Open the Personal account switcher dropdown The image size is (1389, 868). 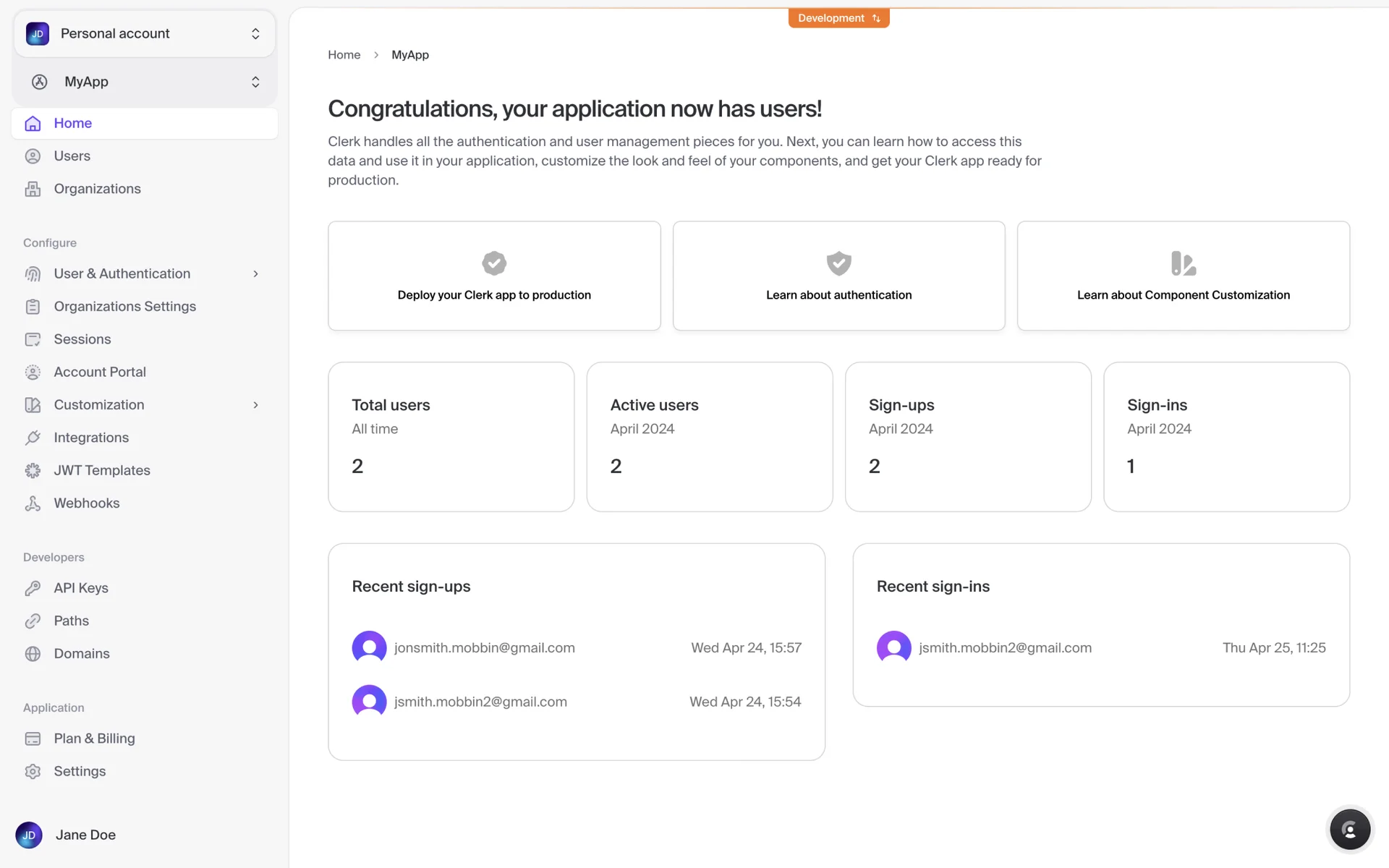tap(144, 33)
